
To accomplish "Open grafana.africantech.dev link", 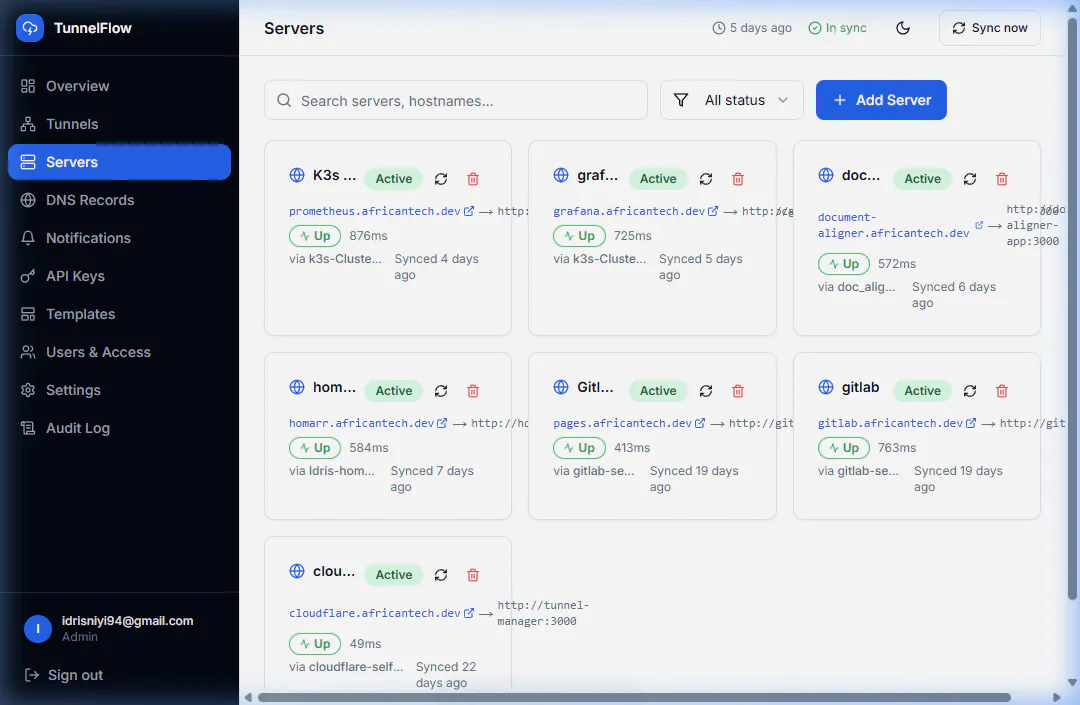I will [636, 211].
